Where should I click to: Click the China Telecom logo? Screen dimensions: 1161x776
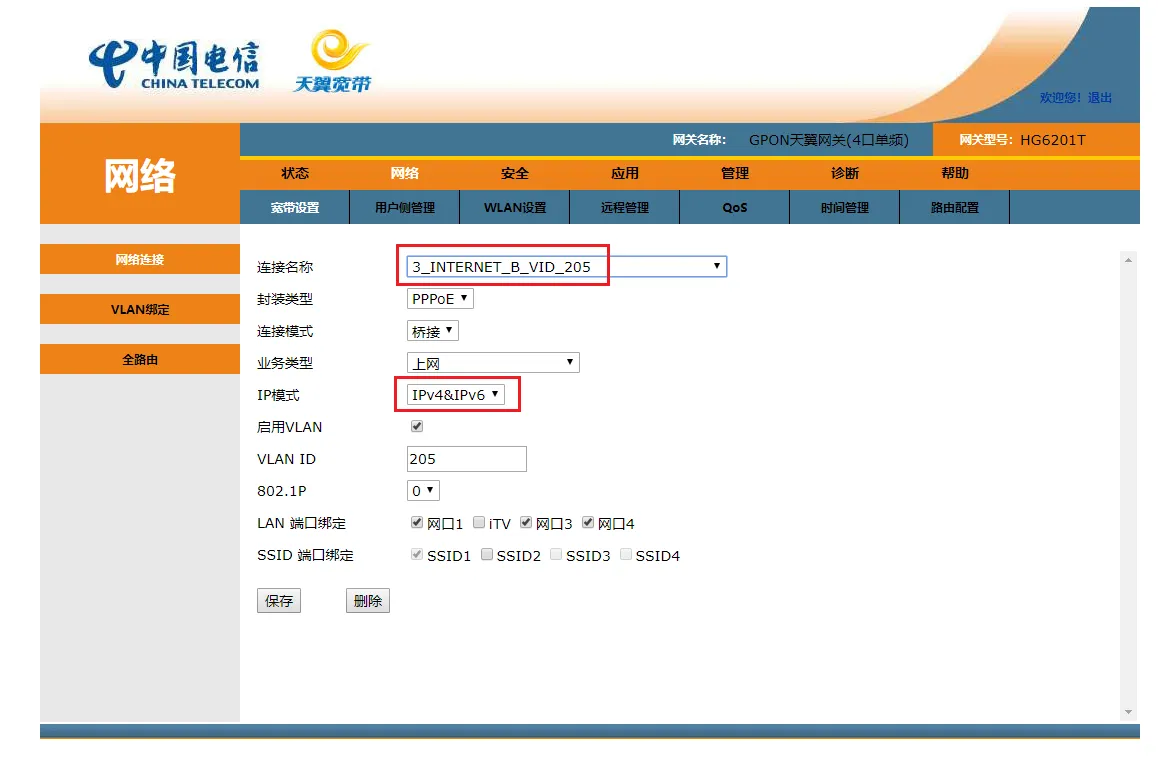pyautogui.click(x=174, y=66)
